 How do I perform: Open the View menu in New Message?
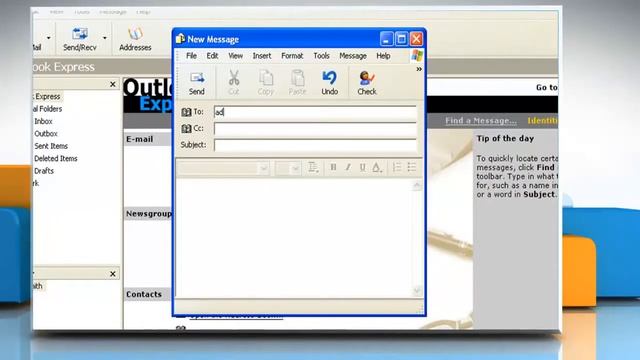[236, 56]
